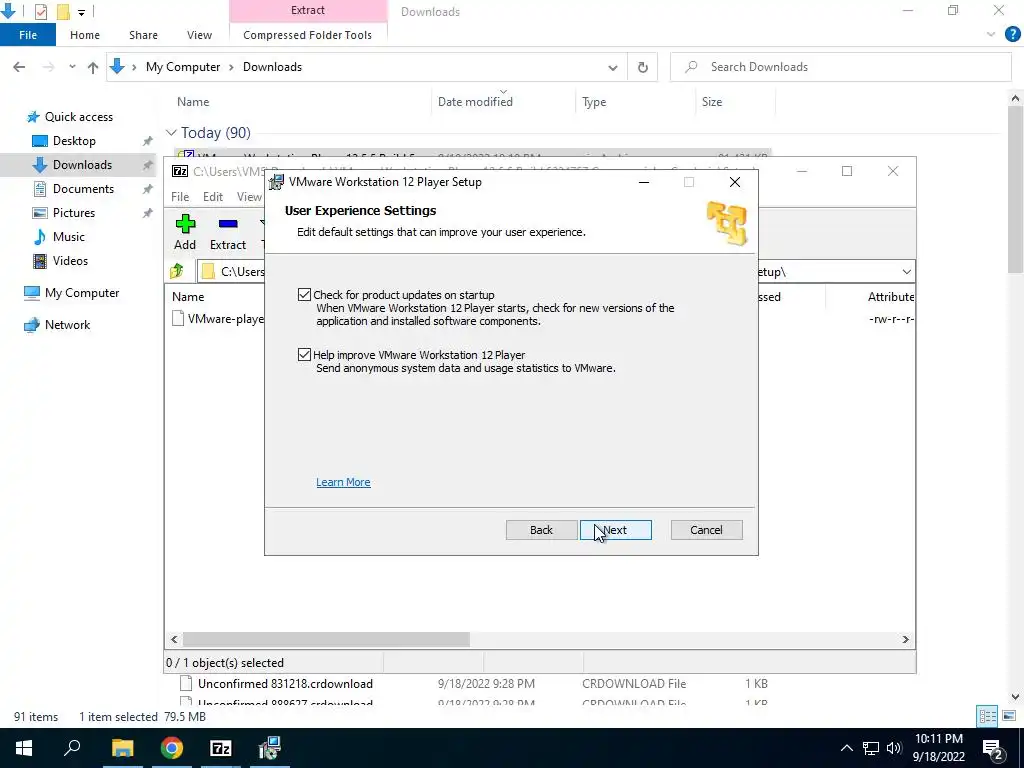Select My Computer in navigation pane
Viewport: 1024px width, 768px height.
(82, 293)
